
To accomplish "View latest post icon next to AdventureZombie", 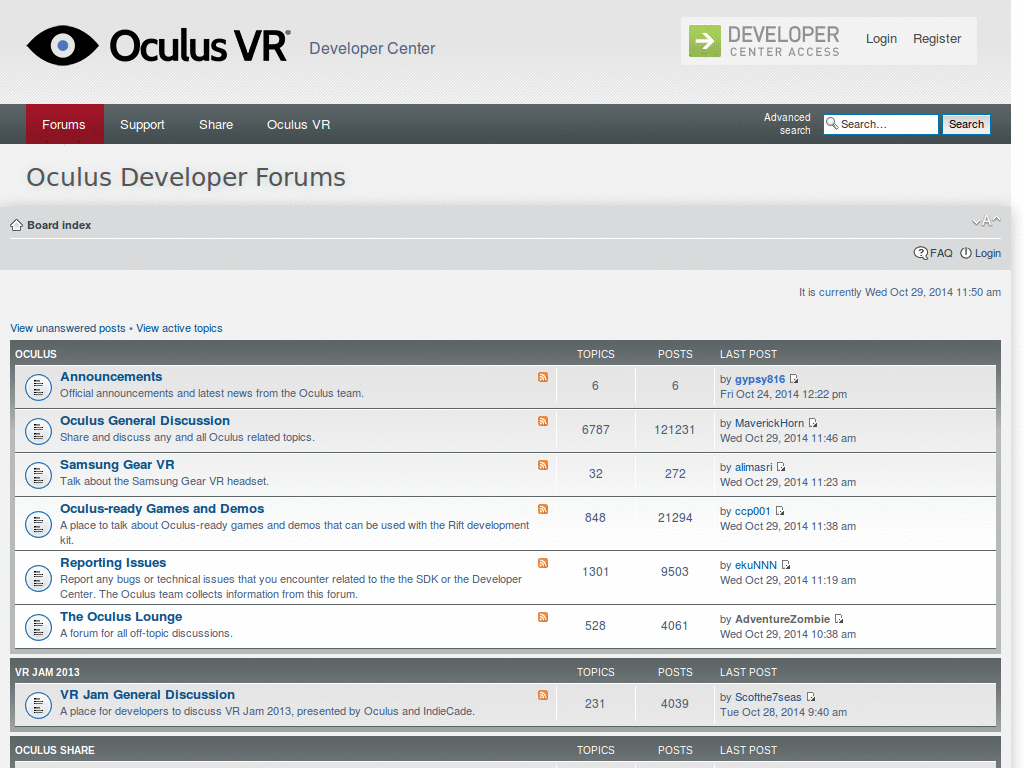I will click(839, 618).
